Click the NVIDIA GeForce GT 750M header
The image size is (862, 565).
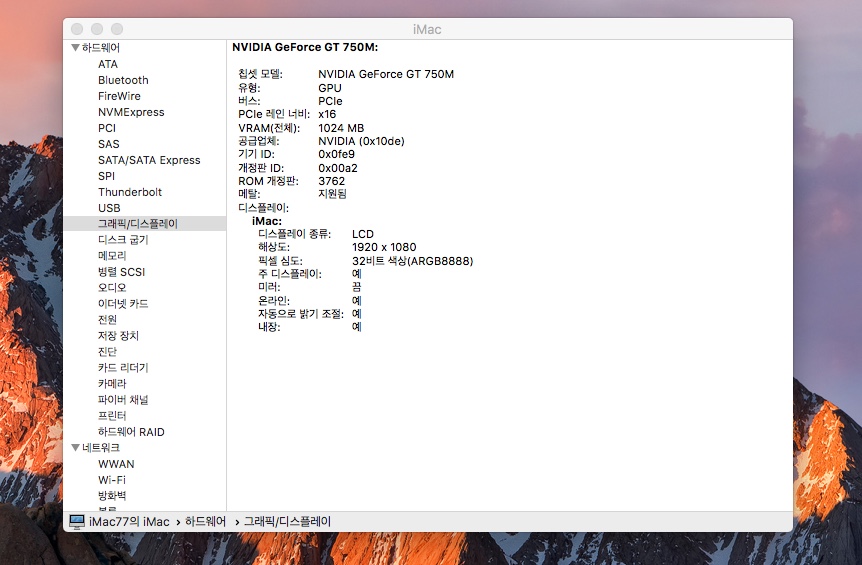pos(305,47)
